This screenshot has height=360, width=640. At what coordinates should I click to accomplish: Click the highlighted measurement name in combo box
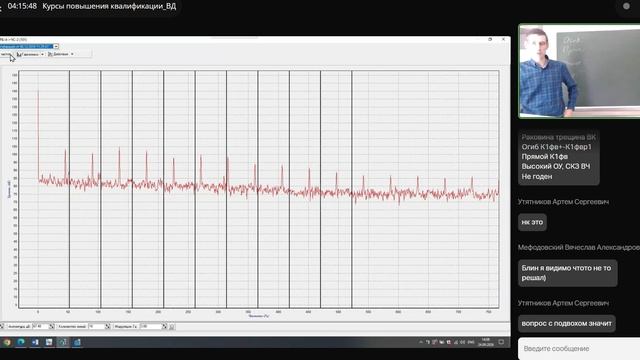(x=26, y=46)
